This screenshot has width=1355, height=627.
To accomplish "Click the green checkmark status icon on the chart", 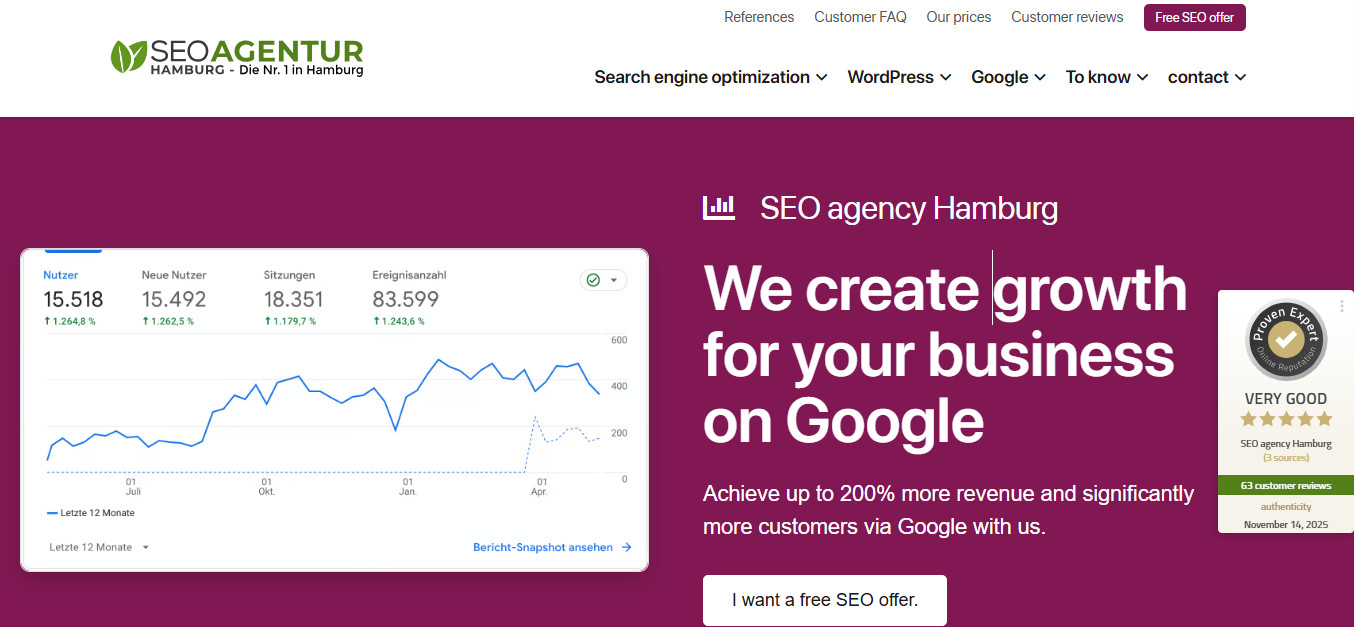I will point(595,280).
